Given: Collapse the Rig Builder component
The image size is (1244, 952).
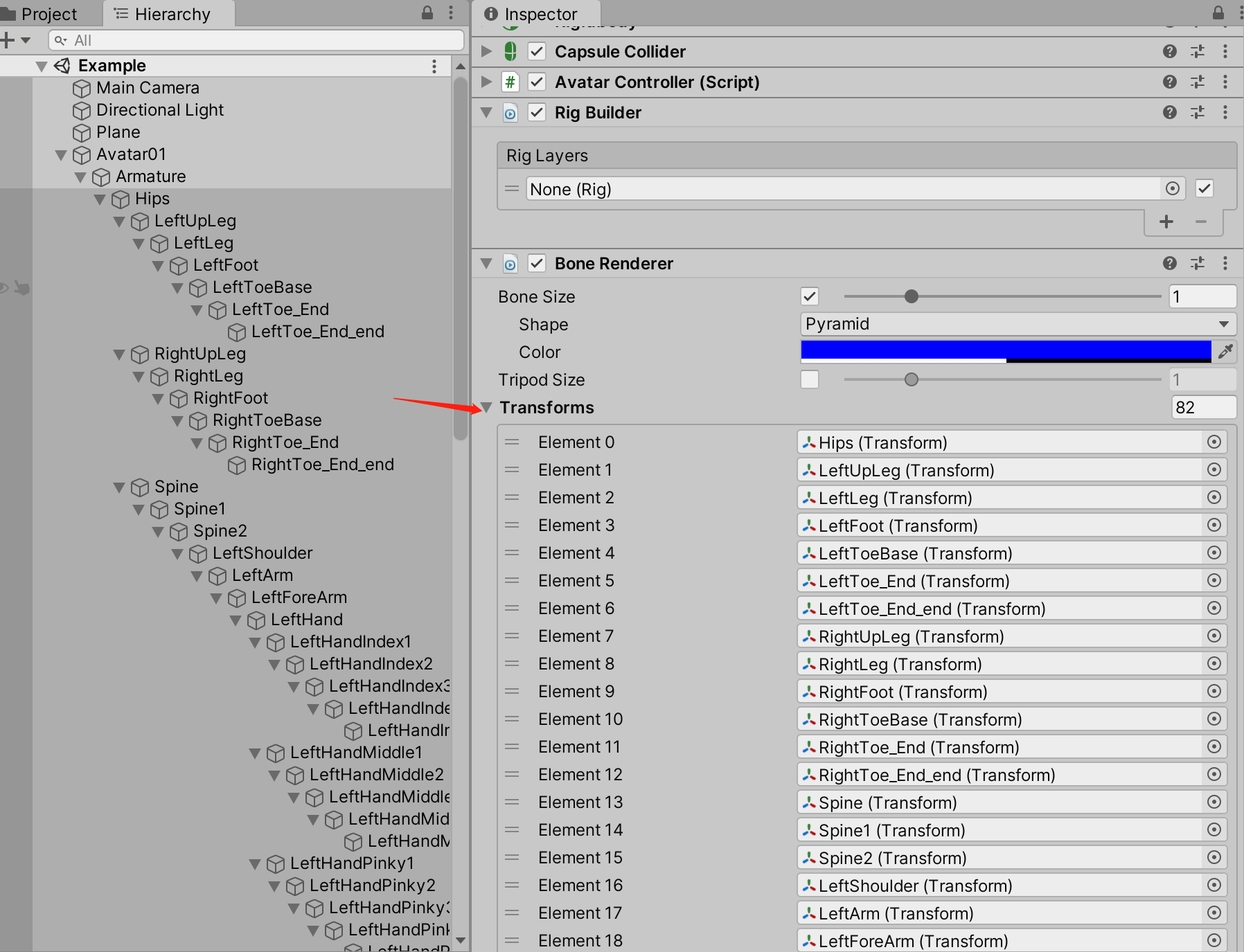Looking at the screenshot, I should (x=486, y=112).
